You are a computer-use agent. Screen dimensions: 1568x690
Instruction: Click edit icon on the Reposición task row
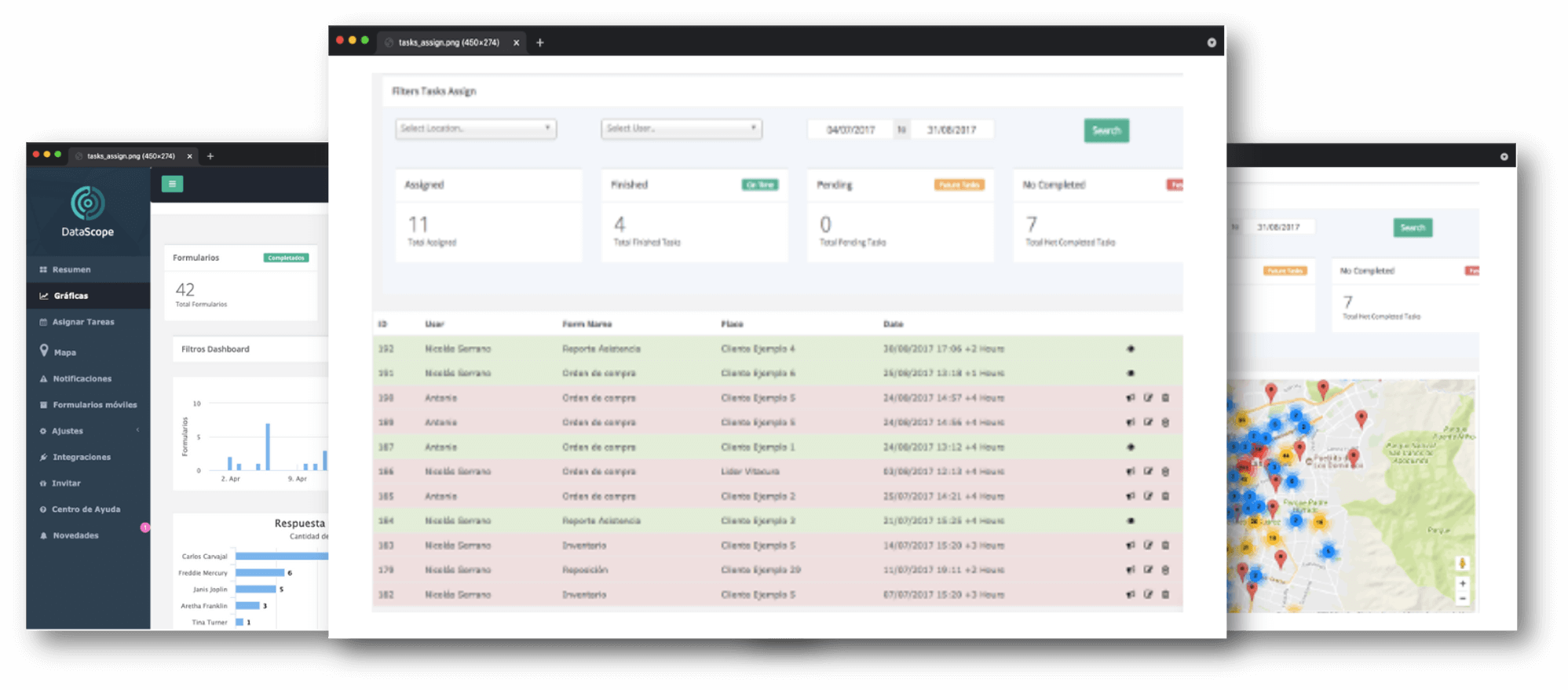pyautogui.click(x=1148, y=570)
